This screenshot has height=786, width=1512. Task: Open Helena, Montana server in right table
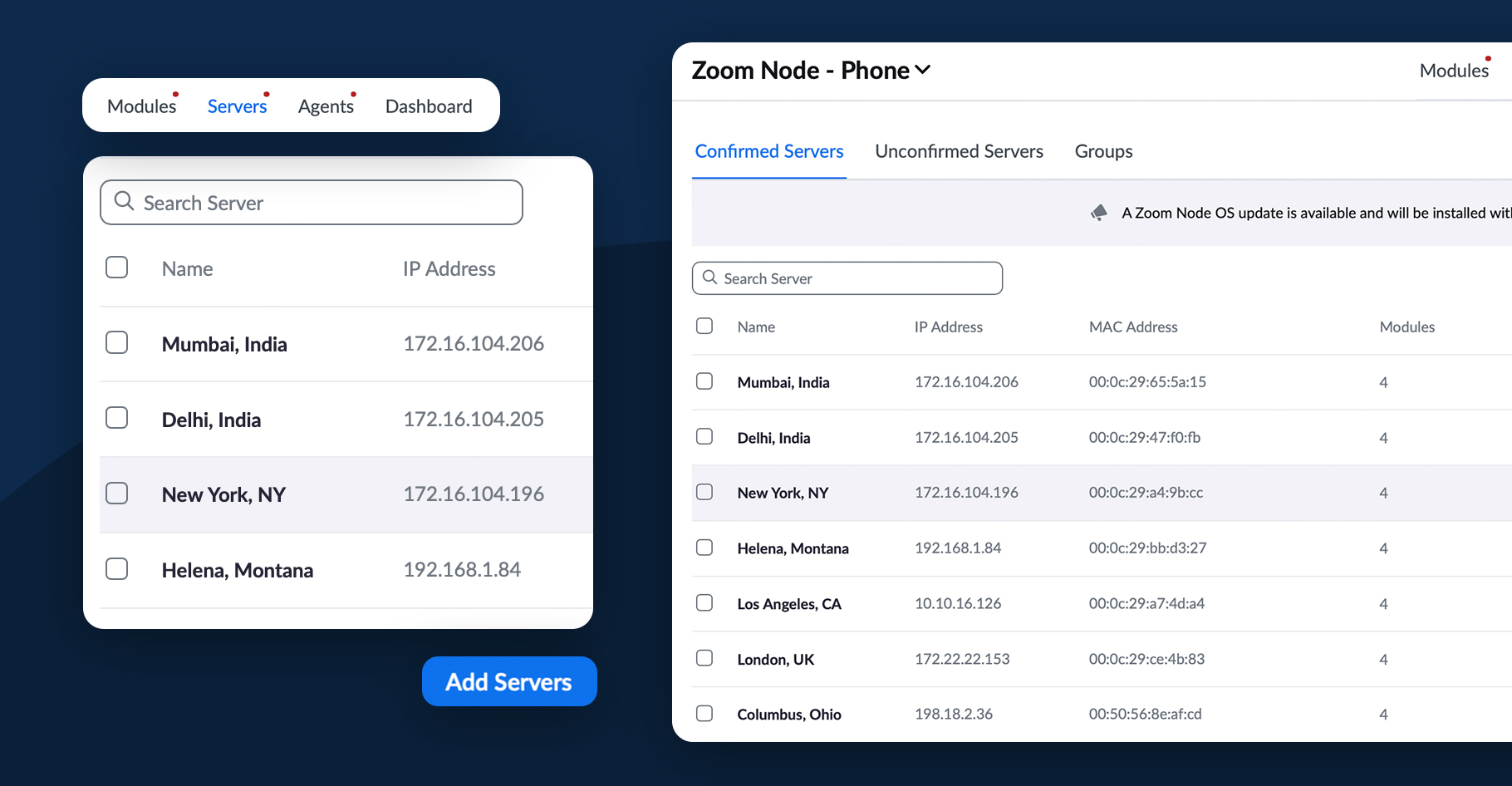[x=793, y=548]
